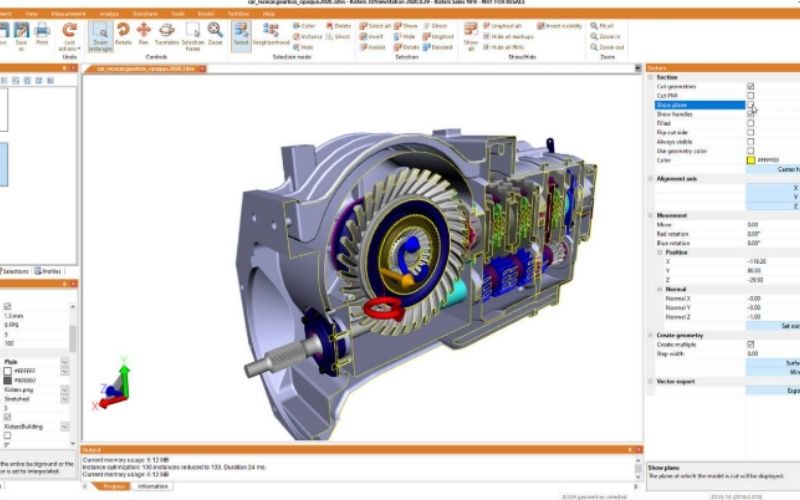Collapse the Section property group

651,77
